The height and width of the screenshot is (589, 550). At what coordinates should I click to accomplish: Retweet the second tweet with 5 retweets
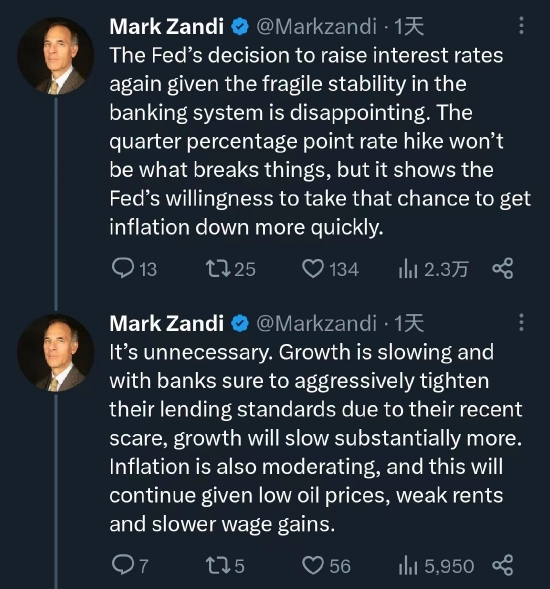tap(225, 565)
